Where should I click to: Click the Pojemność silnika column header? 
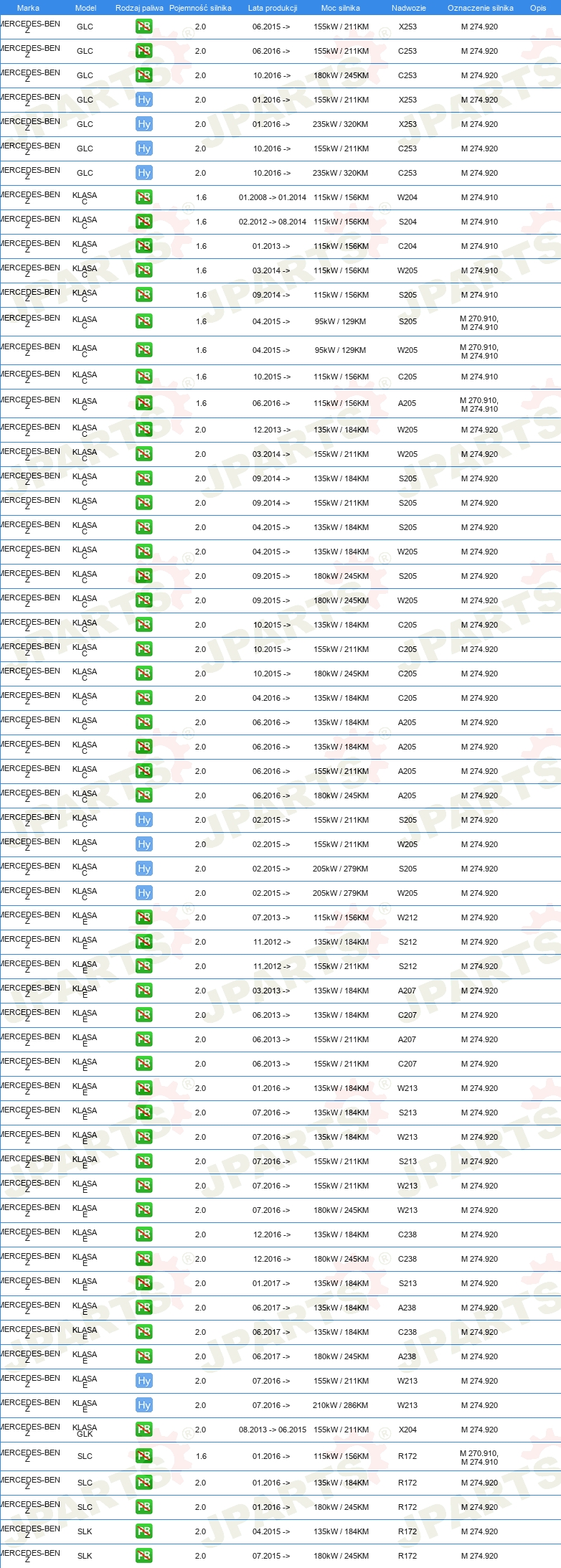click(x=200, y=8)
